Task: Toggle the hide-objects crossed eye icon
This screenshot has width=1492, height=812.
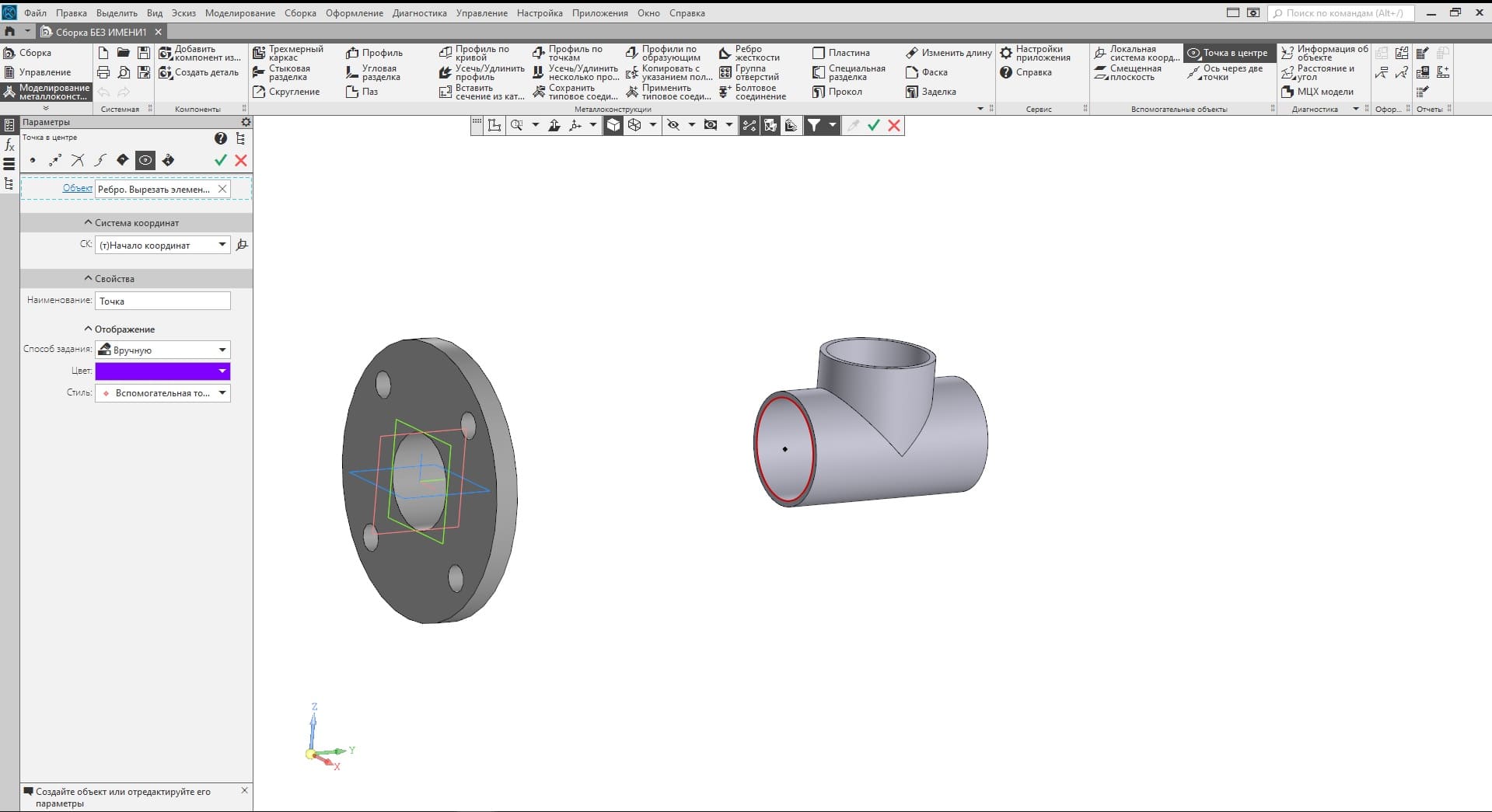Action: pyautogui.click(x=673, y=125)
